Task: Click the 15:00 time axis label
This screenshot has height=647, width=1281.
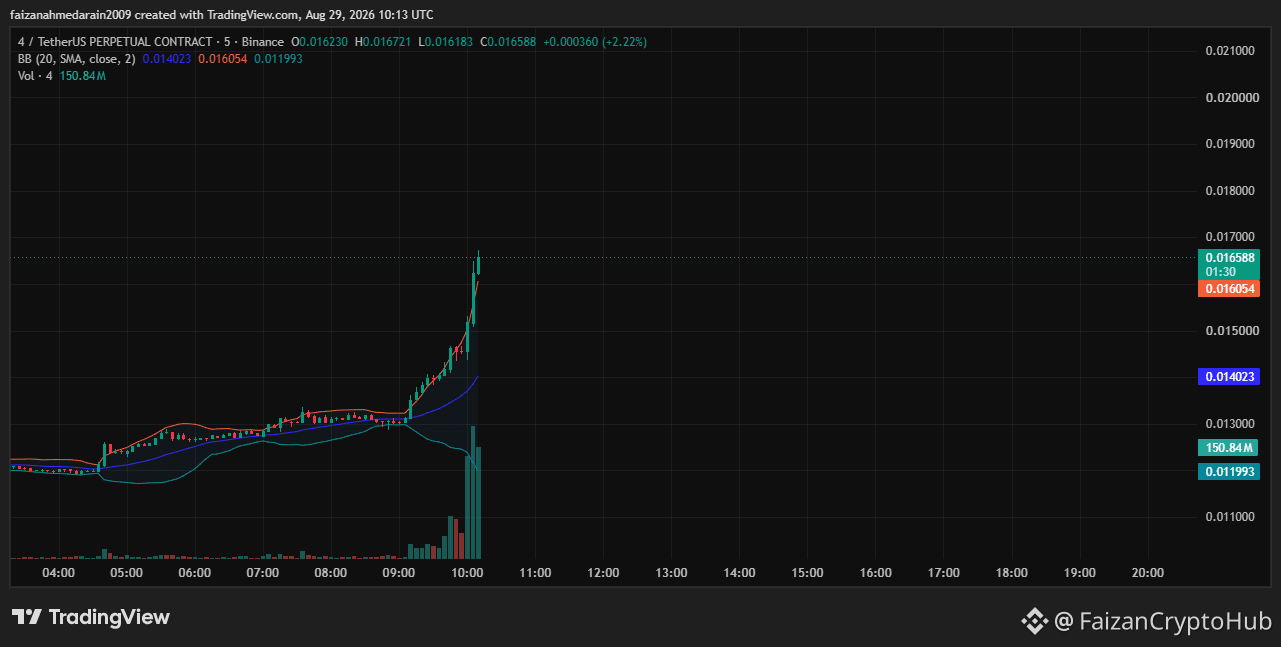Action: 807,573
